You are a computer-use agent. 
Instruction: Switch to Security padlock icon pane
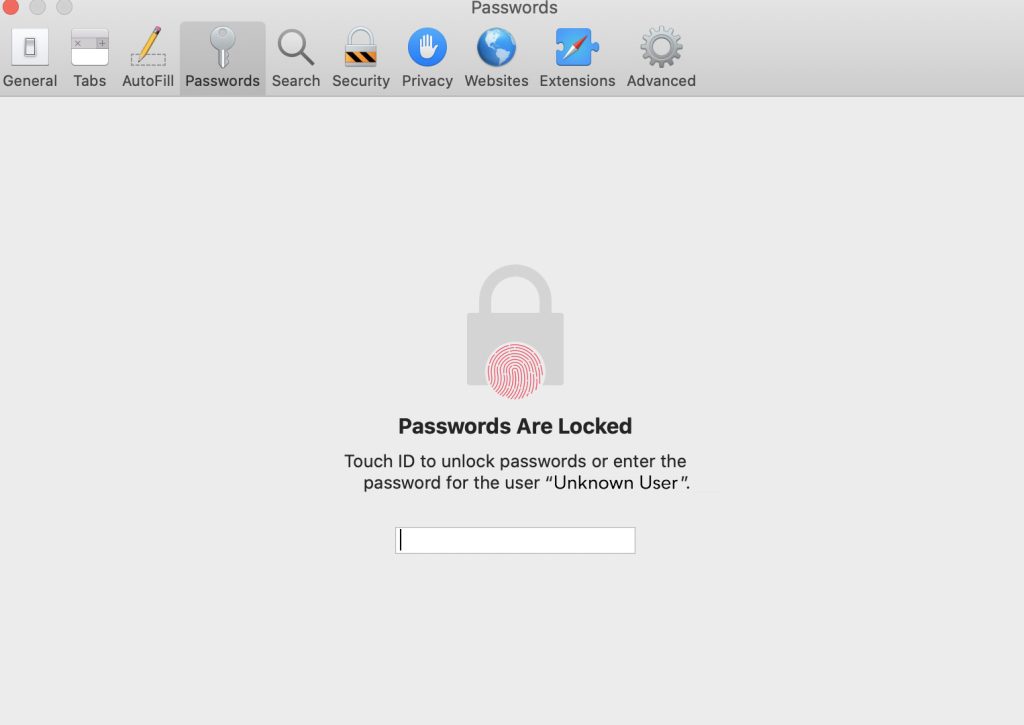pos(360,47)
